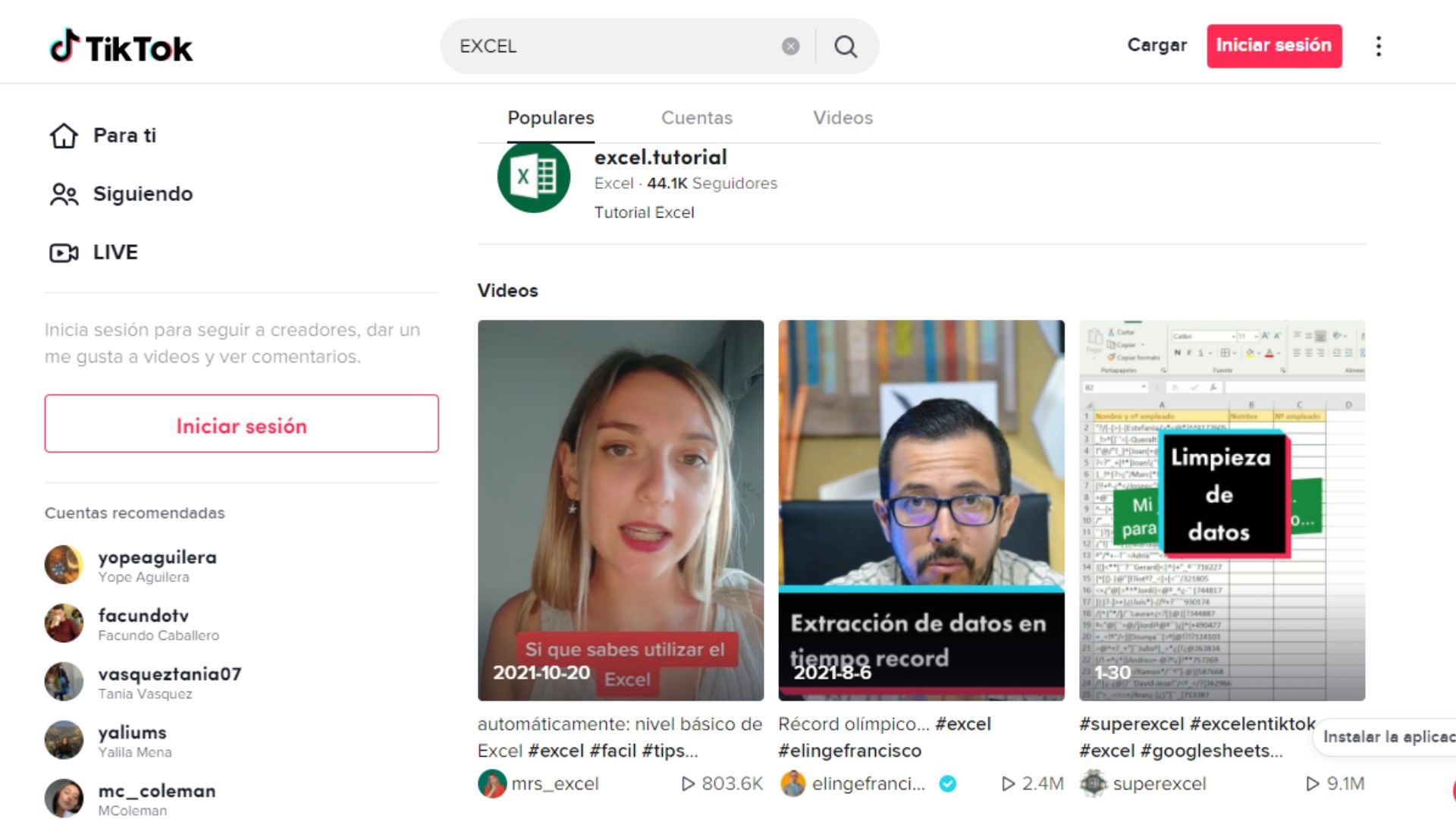Open the elingefranci... author name
The width and height of the screenshot is (1456, 819).
click(868, 784)
